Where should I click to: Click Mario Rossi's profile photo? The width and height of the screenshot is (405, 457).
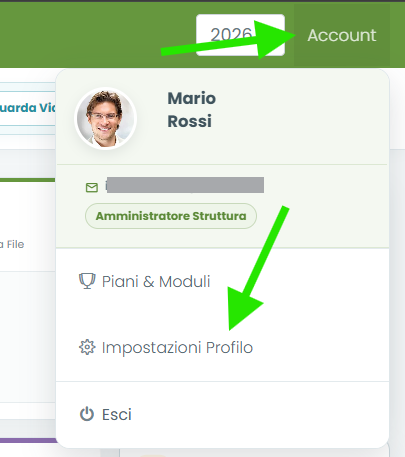click(x=106, y=118)
